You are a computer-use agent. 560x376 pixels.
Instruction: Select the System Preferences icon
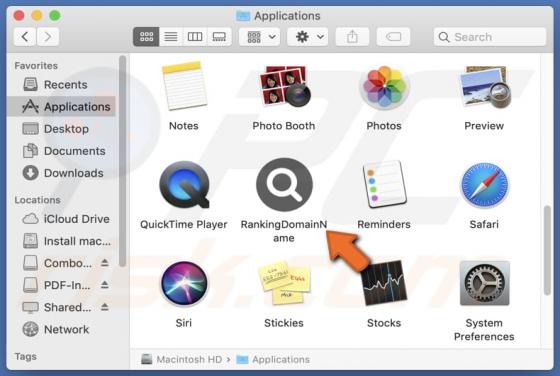(x=484, y=283)
